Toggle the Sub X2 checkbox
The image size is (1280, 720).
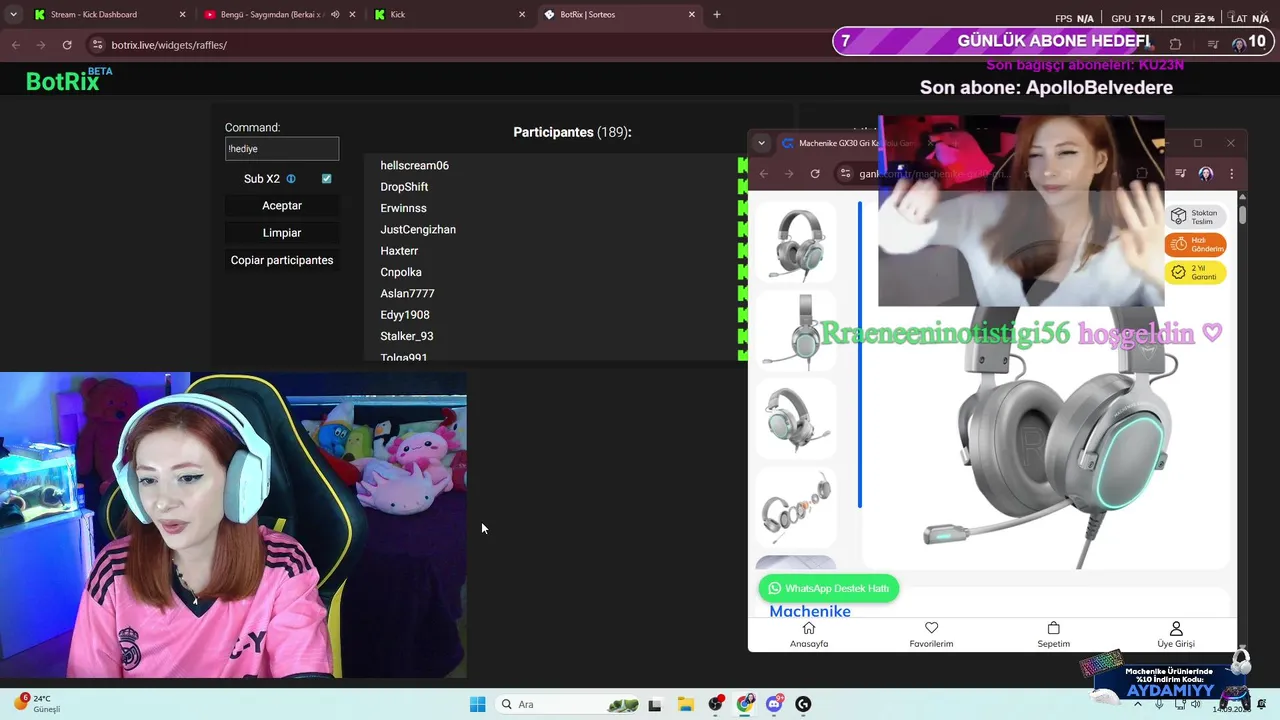click(326, 179)
